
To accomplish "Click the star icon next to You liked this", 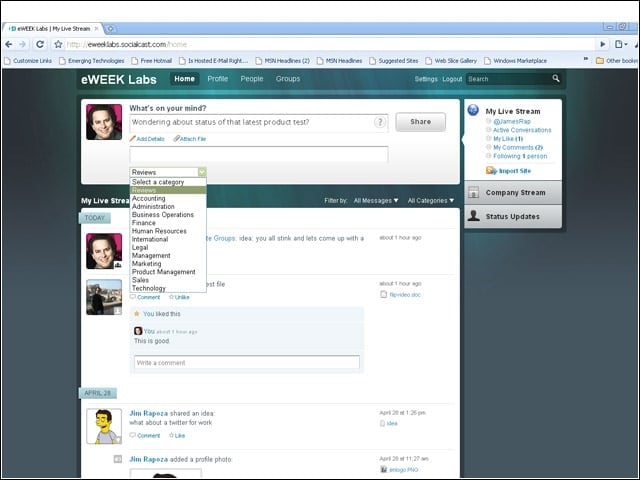I will 137,313.
